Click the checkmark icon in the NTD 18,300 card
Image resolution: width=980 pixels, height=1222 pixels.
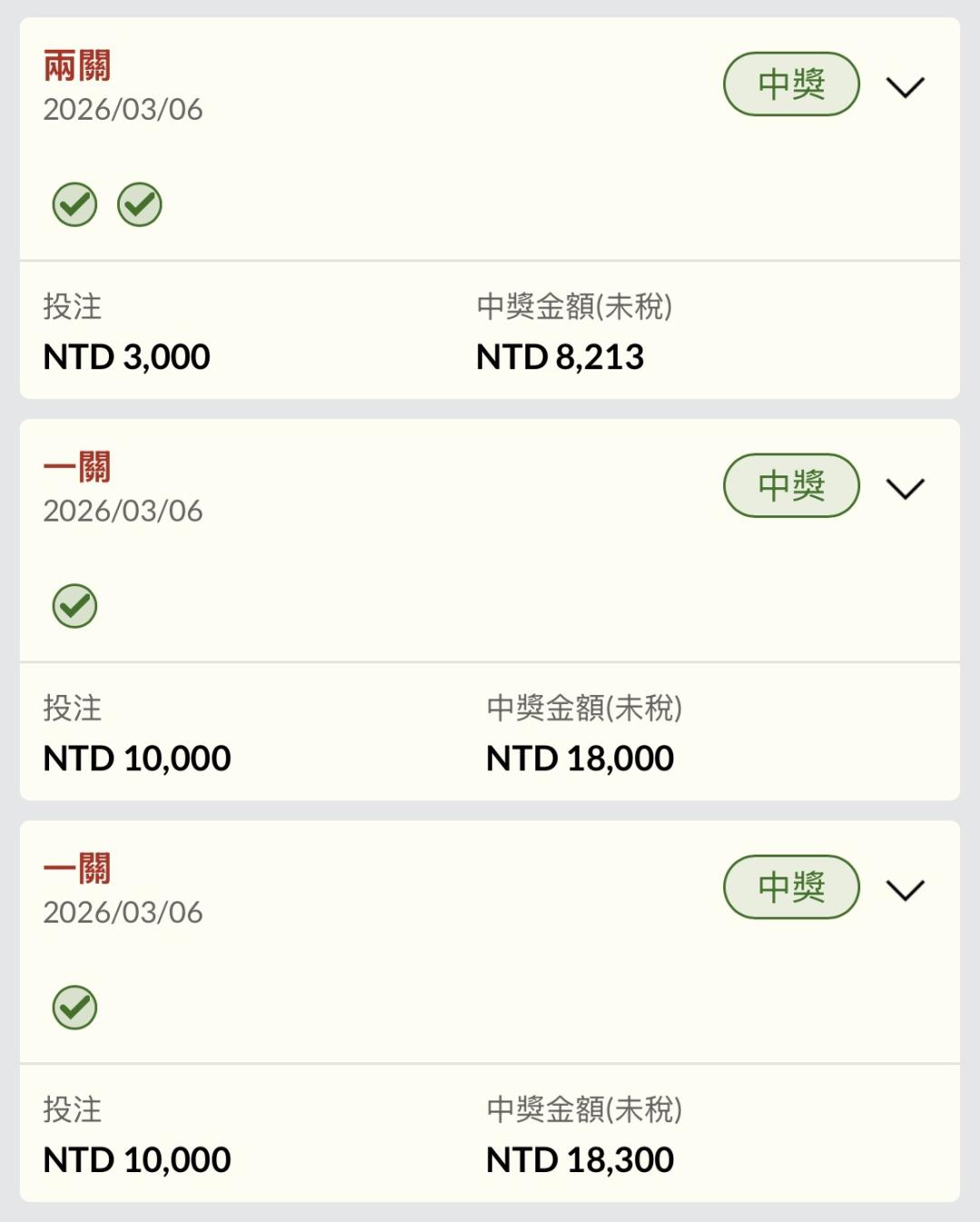coord(74,1007)
